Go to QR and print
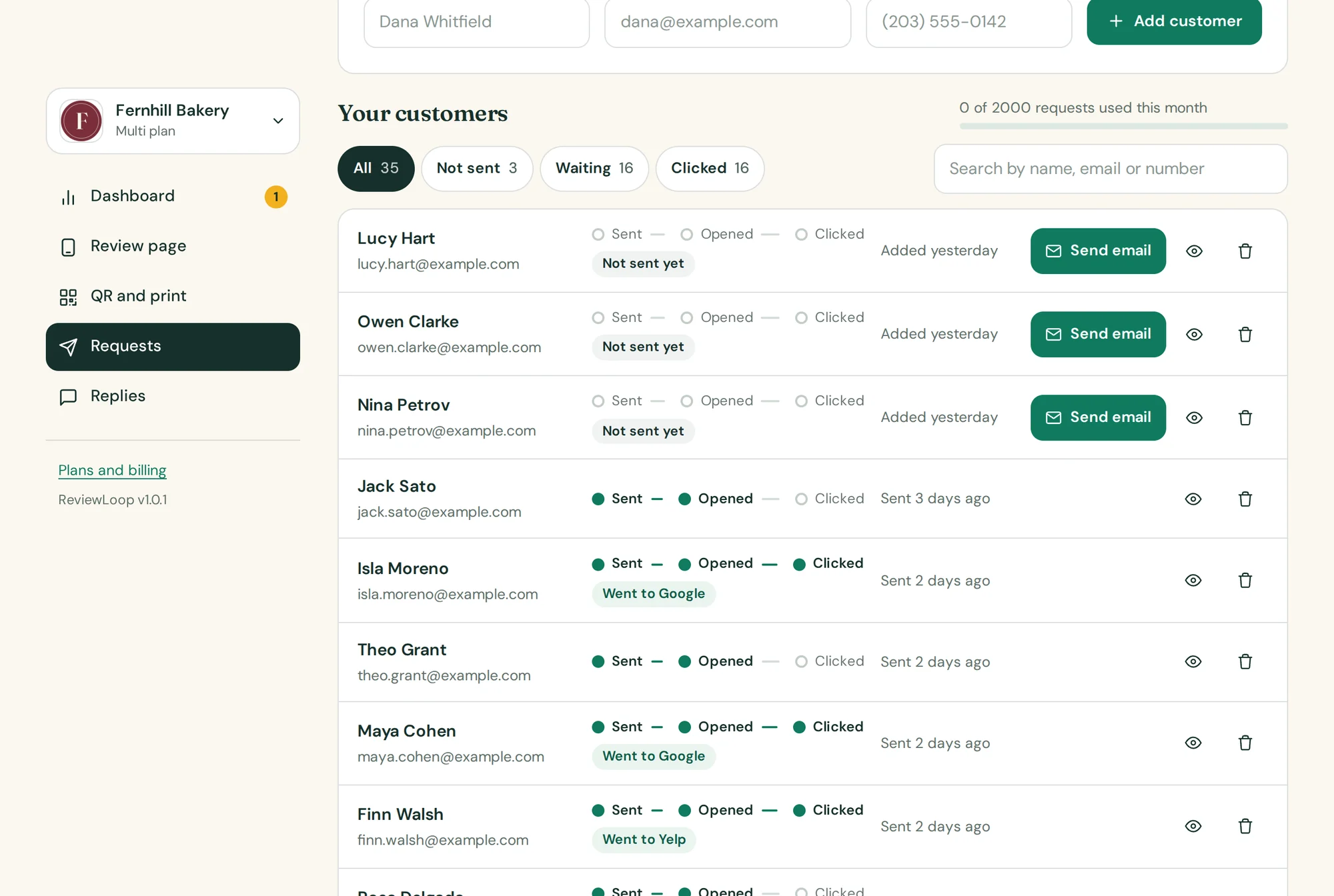 click(x=173, y=297)
